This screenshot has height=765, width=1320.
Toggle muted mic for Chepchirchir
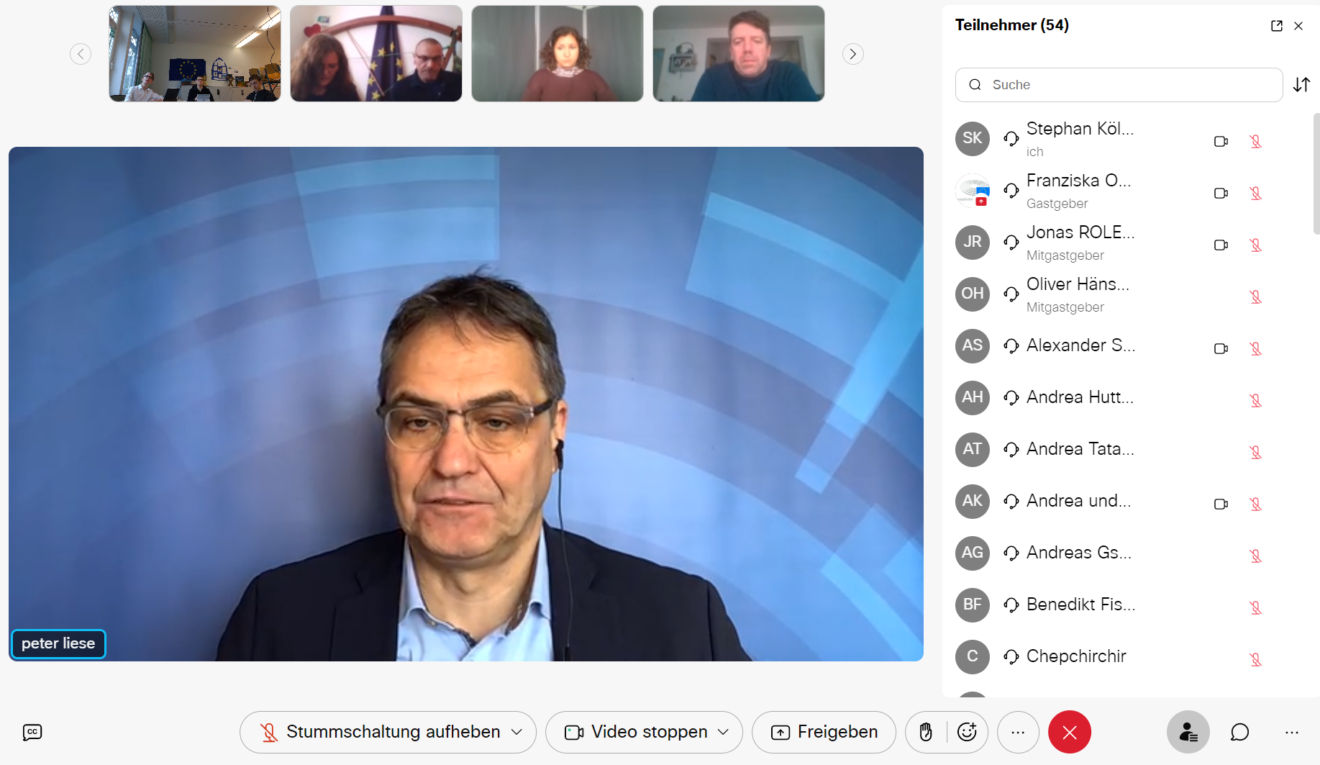[x=1256, y=660]
